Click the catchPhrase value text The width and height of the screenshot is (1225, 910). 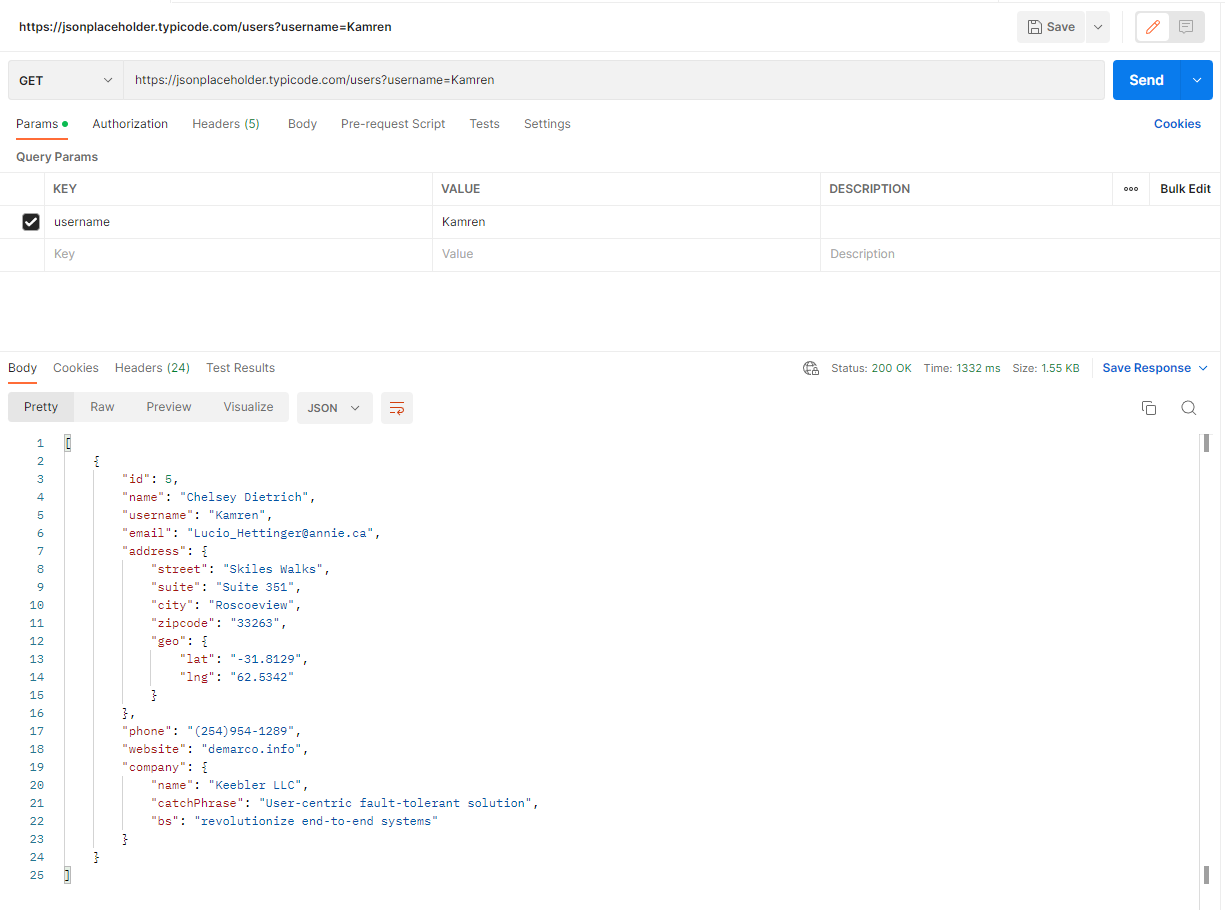pos(398,803)
